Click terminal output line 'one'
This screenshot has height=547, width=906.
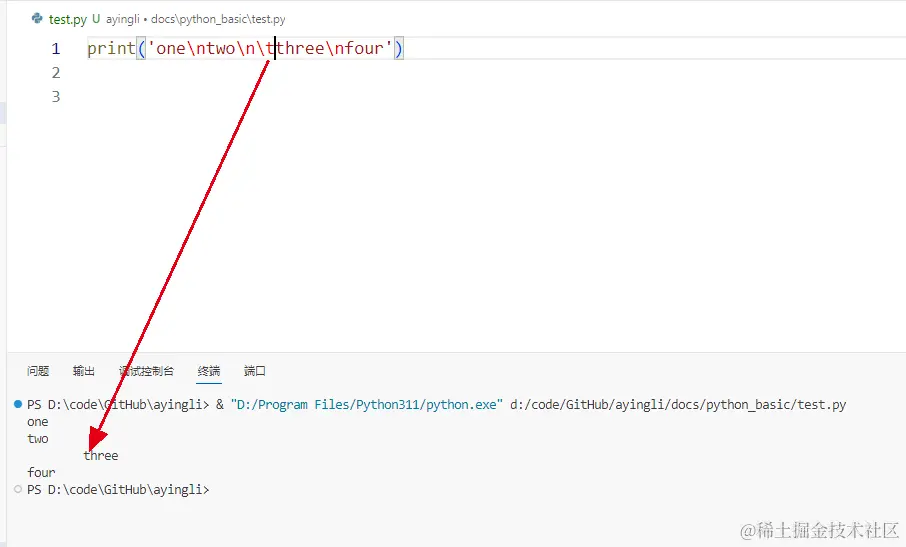click(38, 422)
